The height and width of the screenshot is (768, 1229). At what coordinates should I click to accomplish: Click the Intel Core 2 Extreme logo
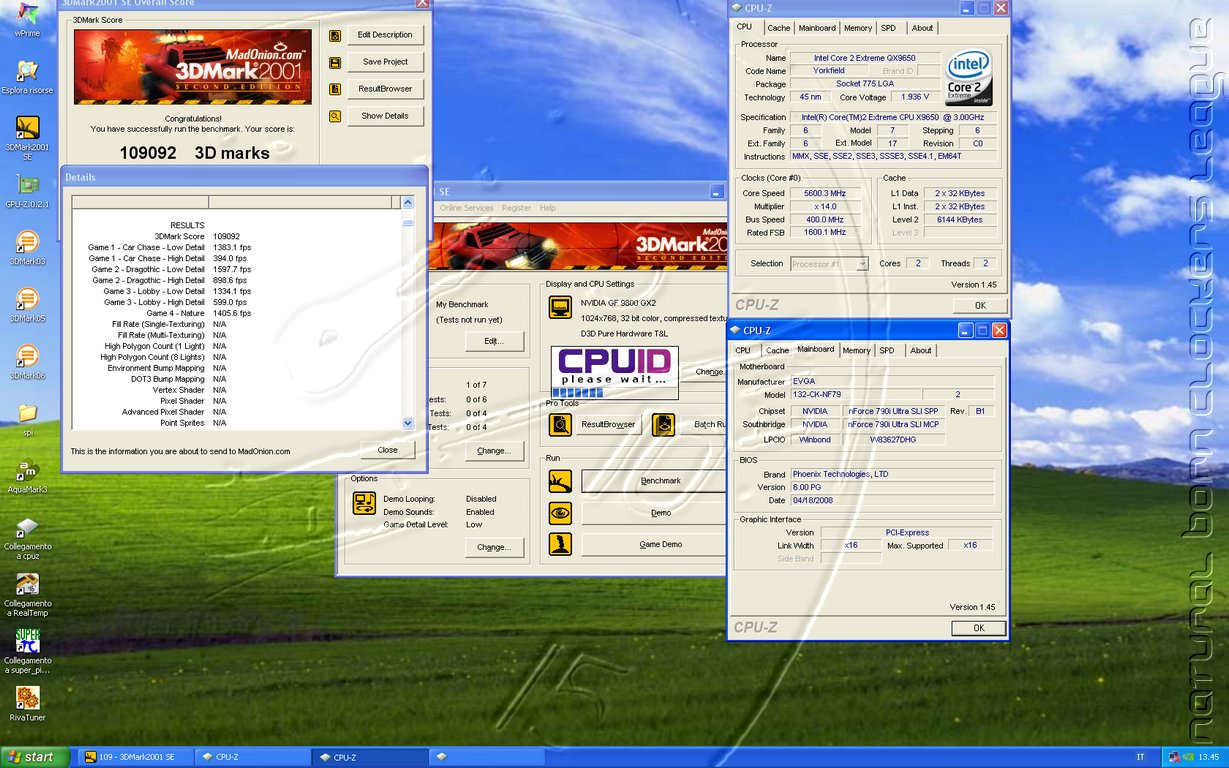point(970,77)
